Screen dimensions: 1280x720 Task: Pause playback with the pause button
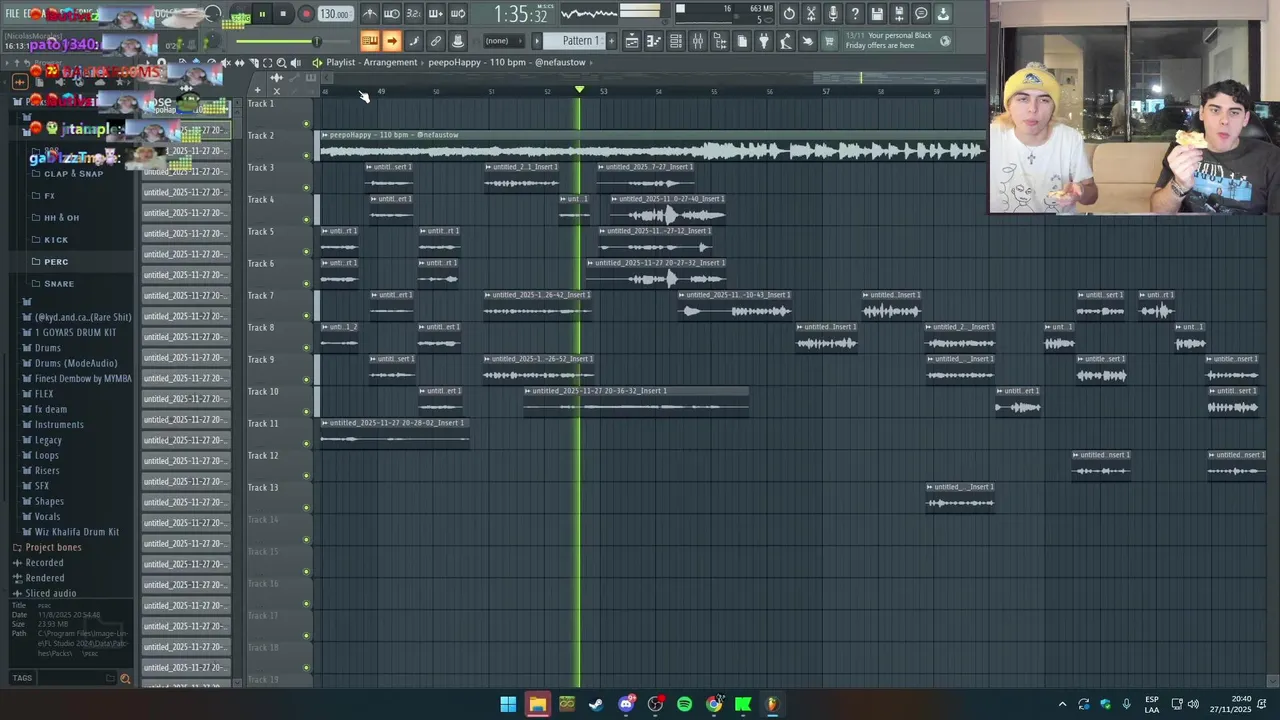point(262,14)
